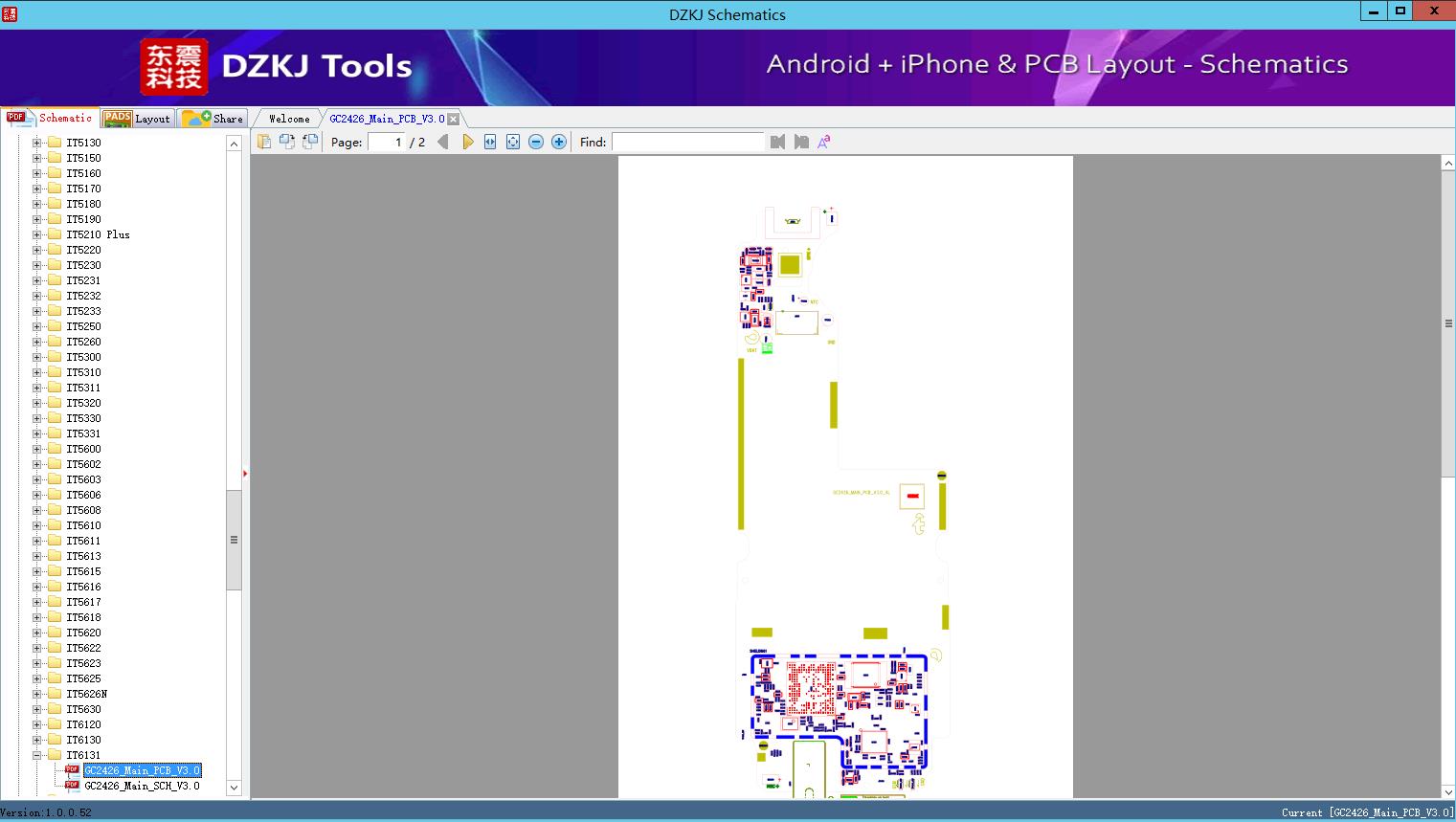
Task: Select the IT5623 tree item
Action: tap(83, 663)
